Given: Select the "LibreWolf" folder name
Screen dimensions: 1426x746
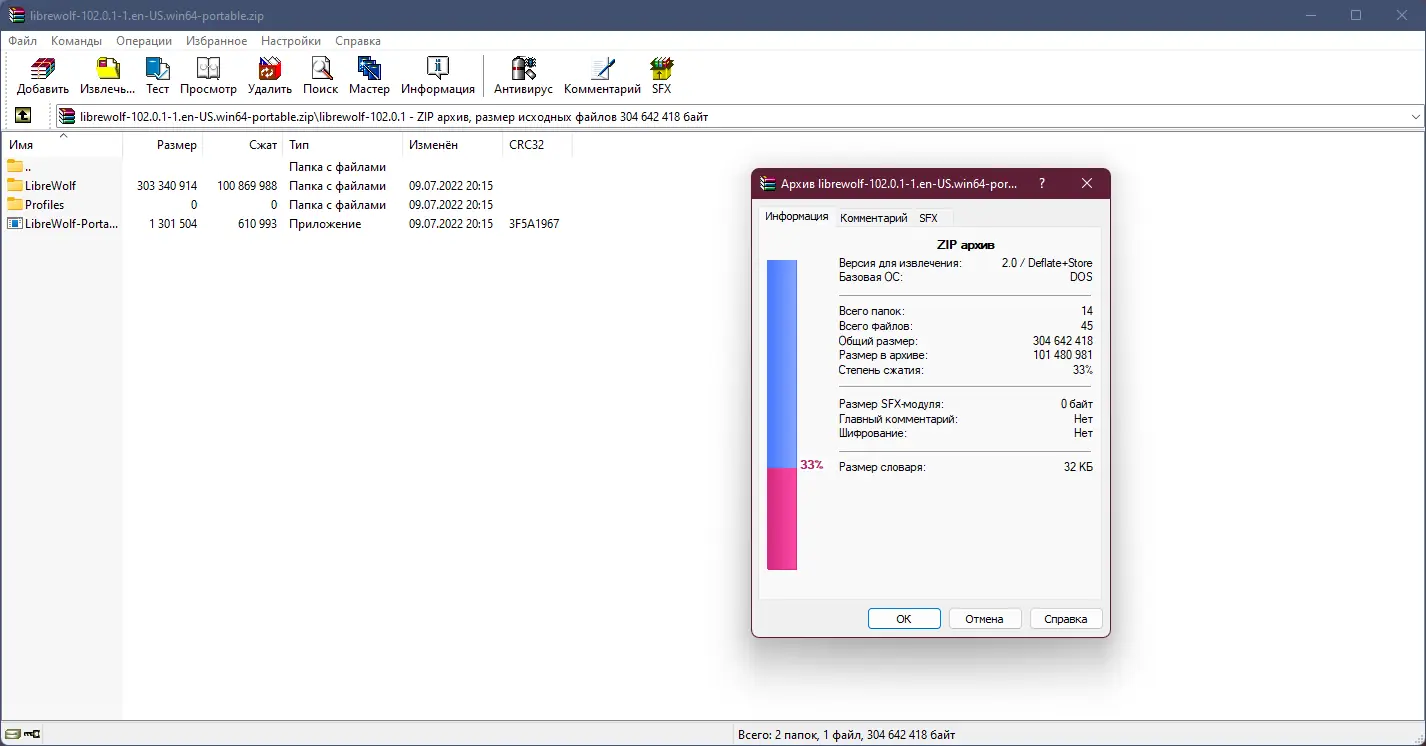Looking at the screenshot, I should pyautogui.click(x=50, y=186).
